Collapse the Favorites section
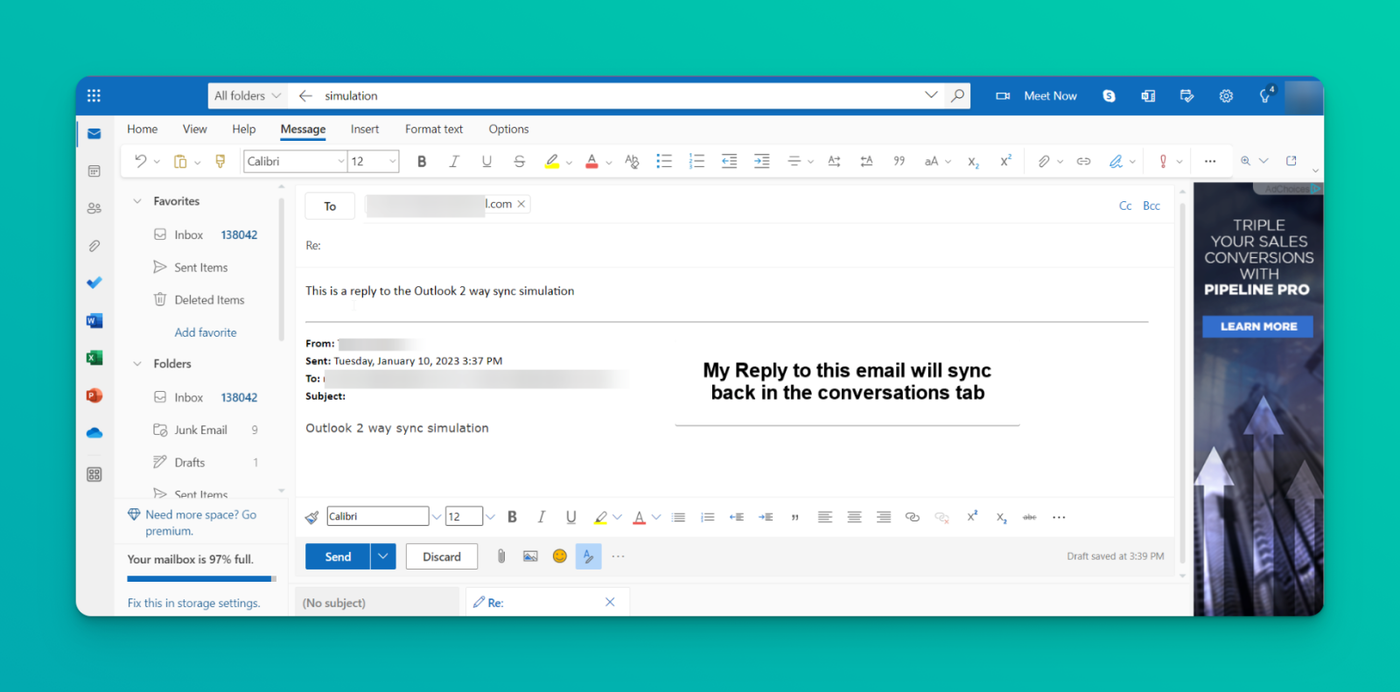The height and width of the screenshot is (692, 1400). click(137, 201)
